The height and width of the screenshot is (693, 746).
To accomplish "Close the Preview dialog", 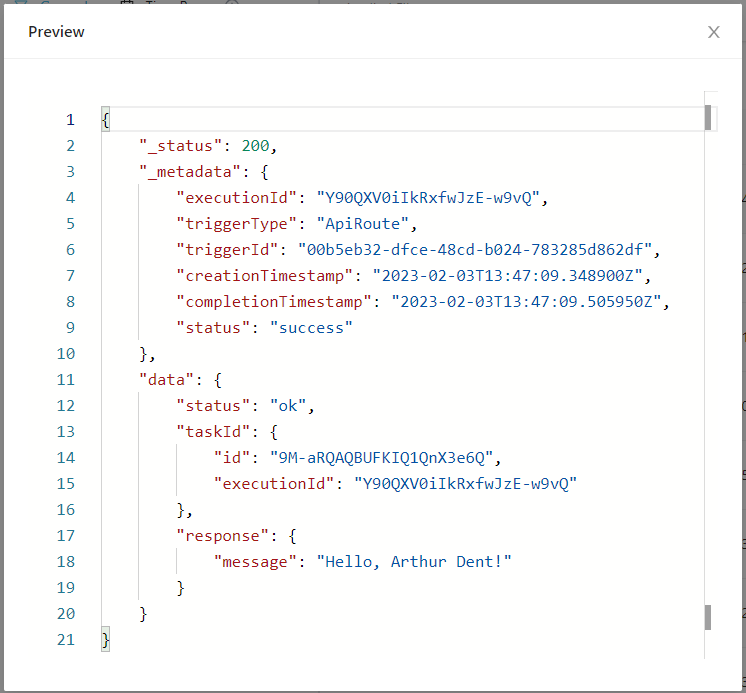I will click(713, 32).
